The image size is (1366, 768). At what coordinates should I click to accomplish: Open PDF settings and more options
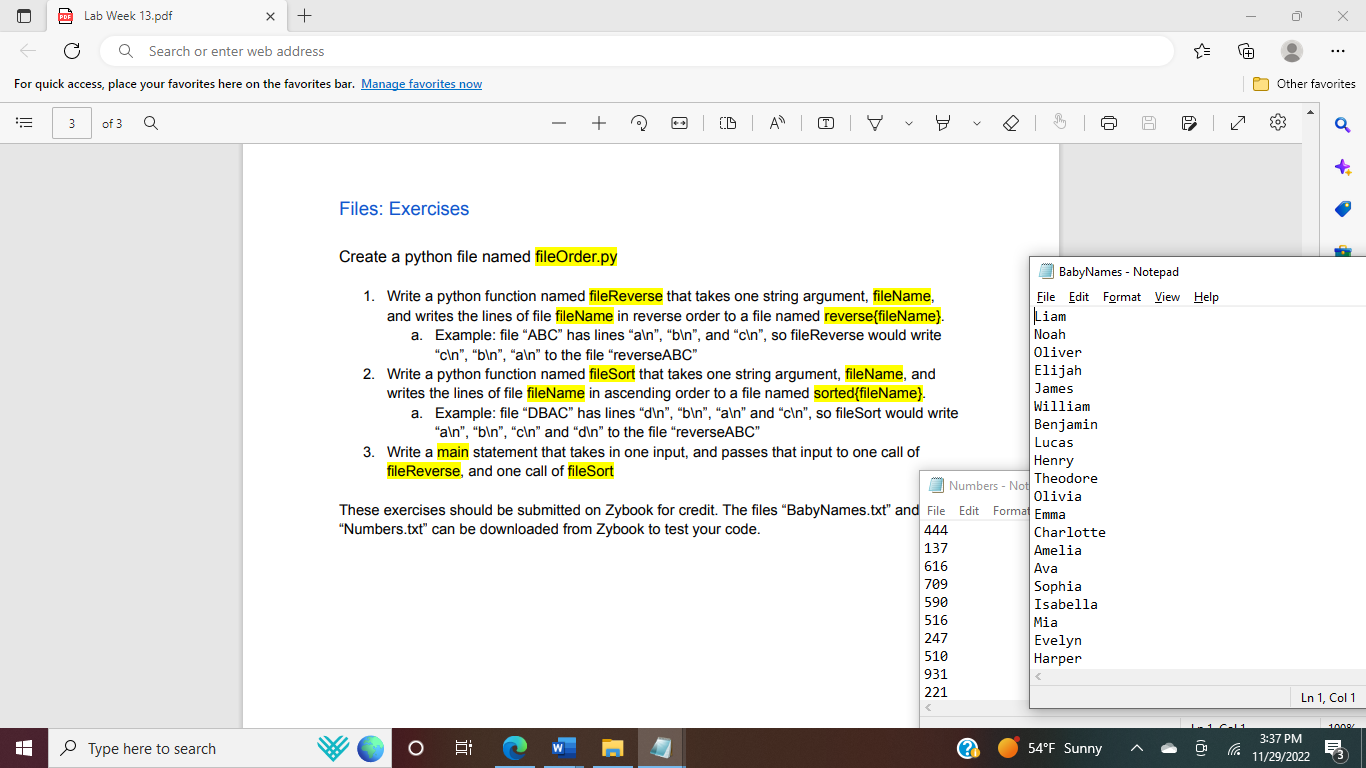[x=1278, y=122]
